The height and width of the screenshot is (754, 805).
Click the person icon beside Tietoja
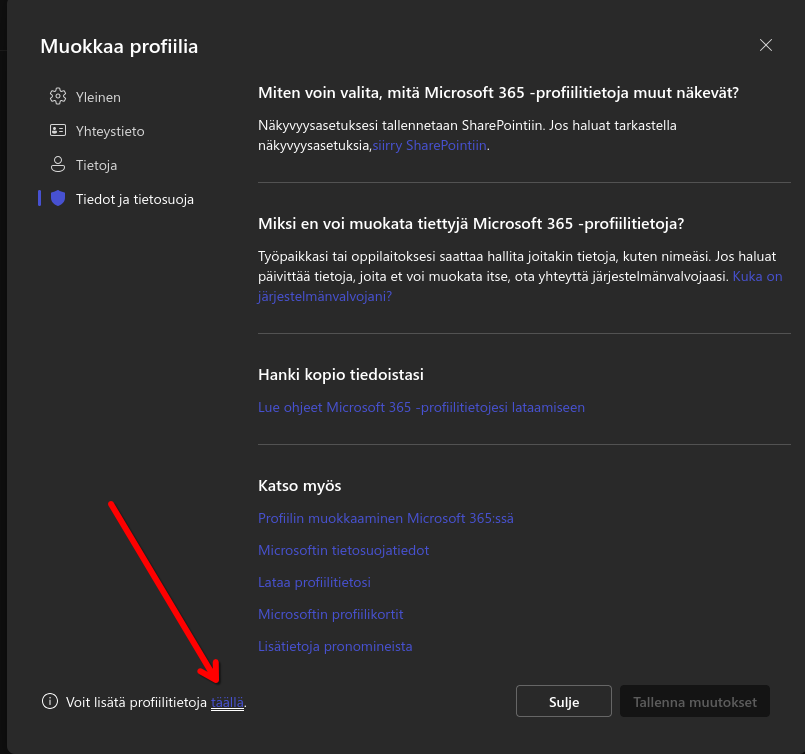pos(57,165)
